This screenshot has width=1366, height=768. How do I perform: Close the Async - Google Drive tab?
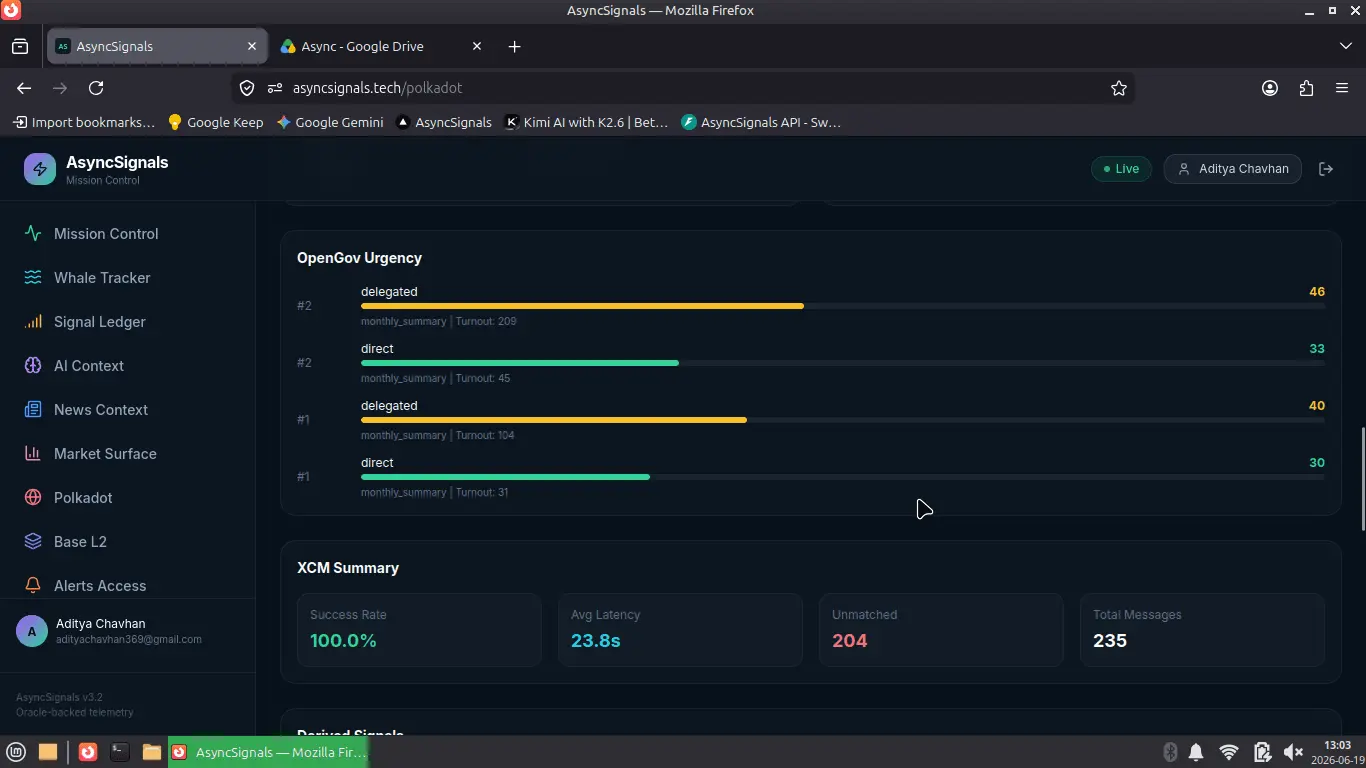pyautogui.click(x=477, y=46)
